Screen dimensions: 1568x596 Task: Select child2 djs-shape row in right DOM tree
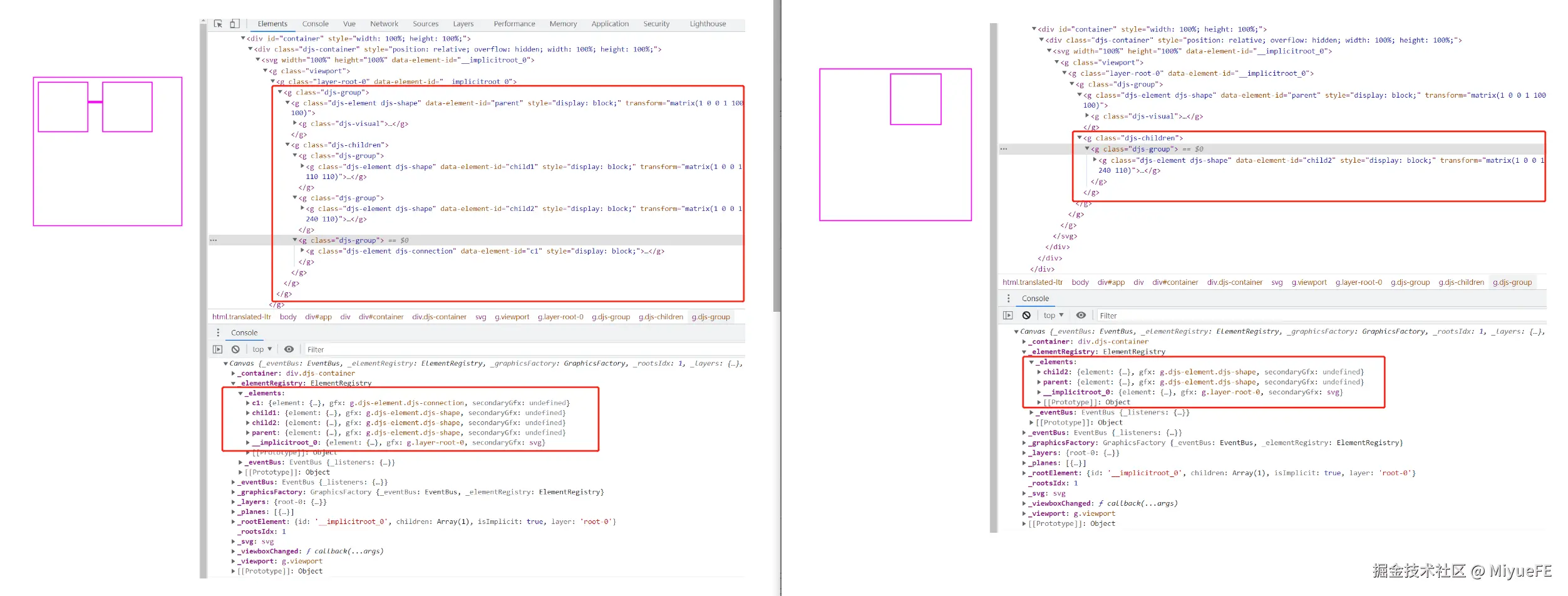[1320, 165]
